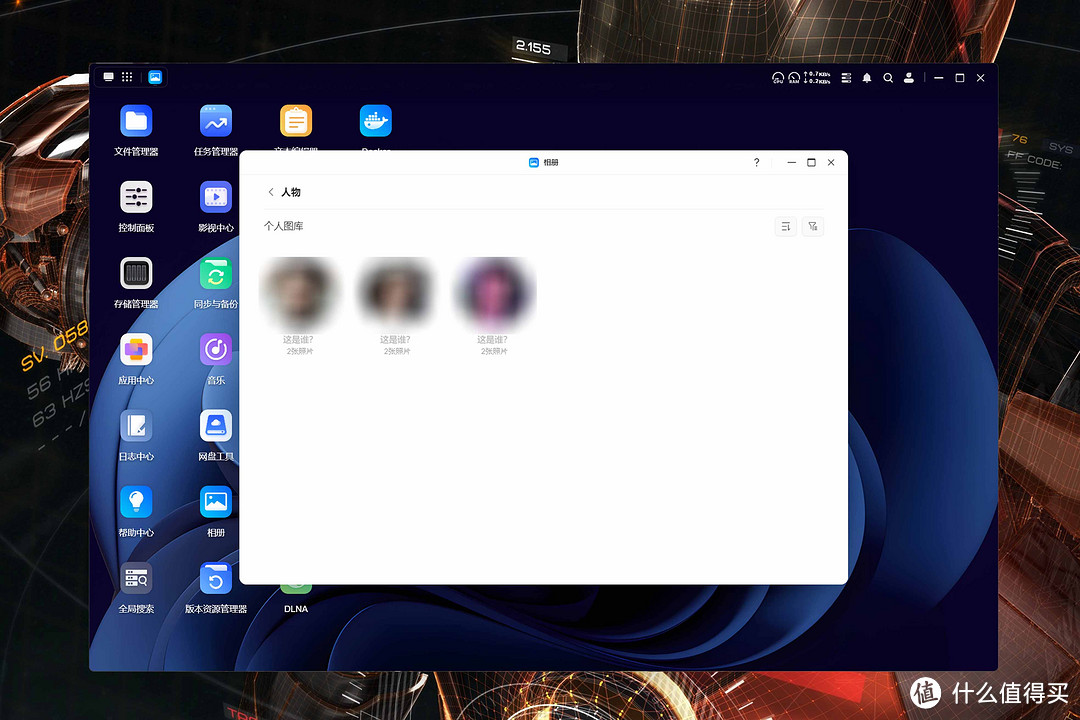The width and height of the screenshot is (1080, 720).
Task: Open filter options in the album toolbar
Action: click(813, 227)
